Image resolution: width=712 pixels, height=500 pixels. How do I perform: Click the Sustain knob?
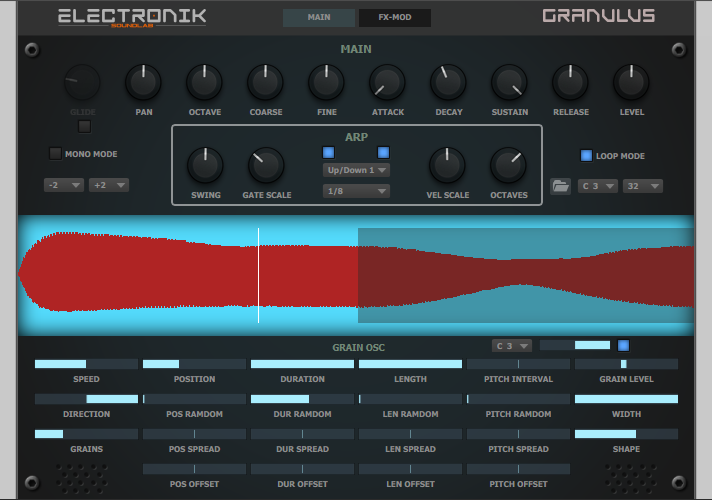click(x=509, y=82)
